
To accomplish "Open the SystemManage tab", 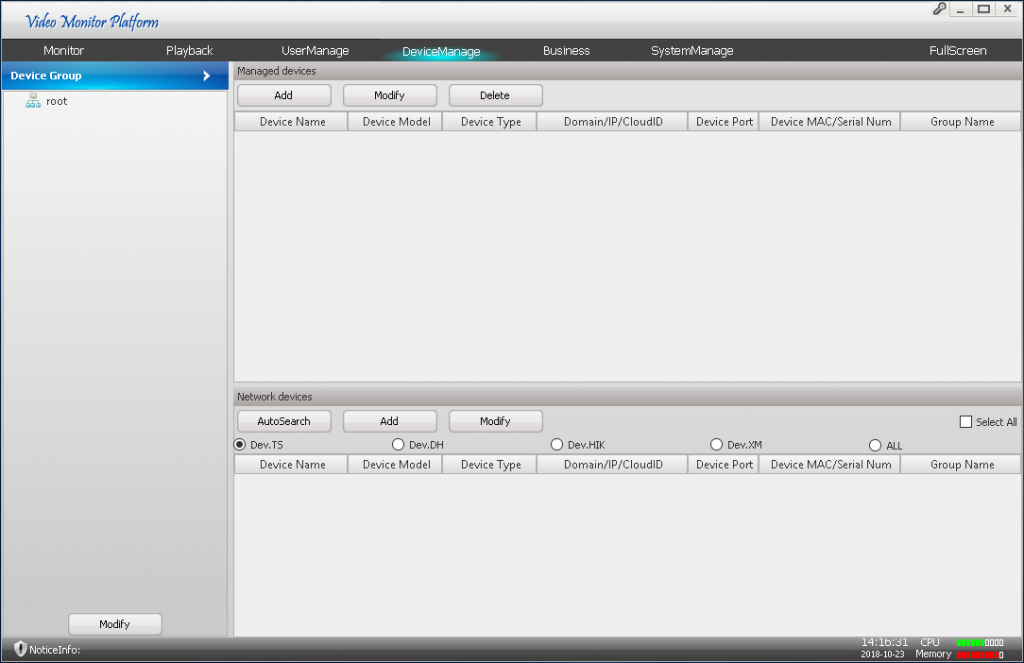I will [691, 49].
